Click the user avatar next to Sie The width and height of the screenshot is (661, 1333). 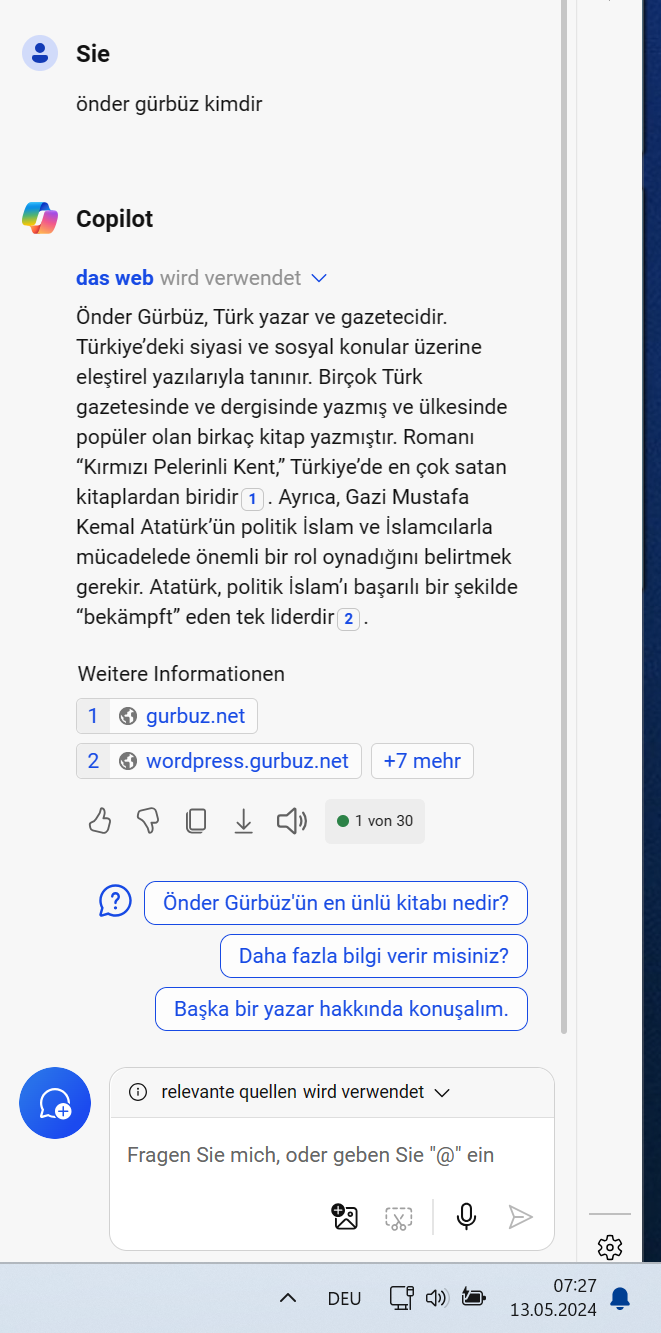pyautogui.click(x=40, y=53)
